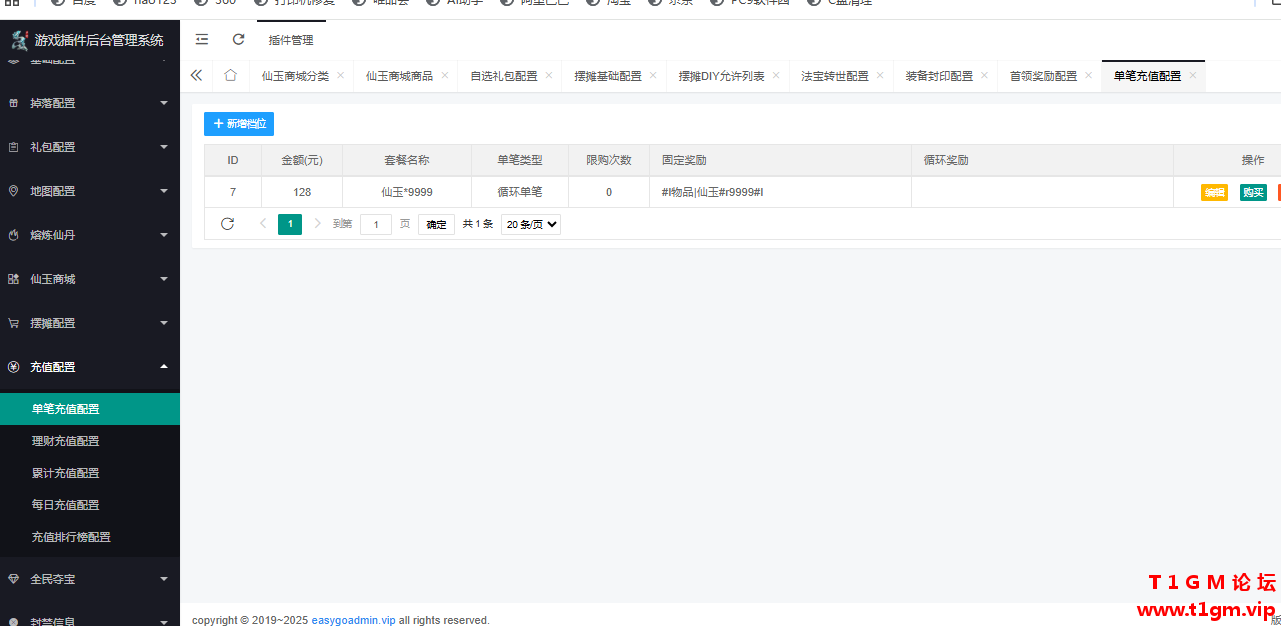Click the yellow 编辑 button in row 7
Image resolution: width=1281 pixels, height=626 pixels.
pos(1214,193)
